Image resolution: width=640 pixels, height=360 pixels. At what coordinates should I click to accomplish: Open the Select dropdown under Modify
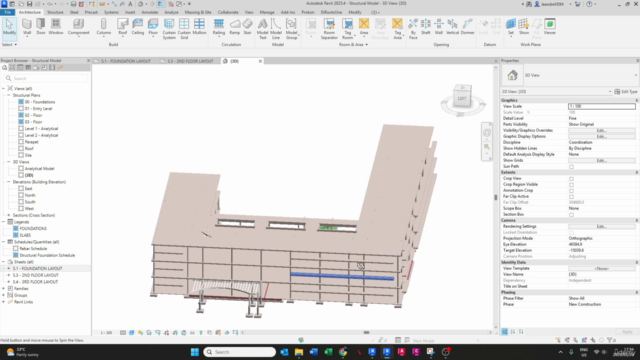tap(9, 44)
